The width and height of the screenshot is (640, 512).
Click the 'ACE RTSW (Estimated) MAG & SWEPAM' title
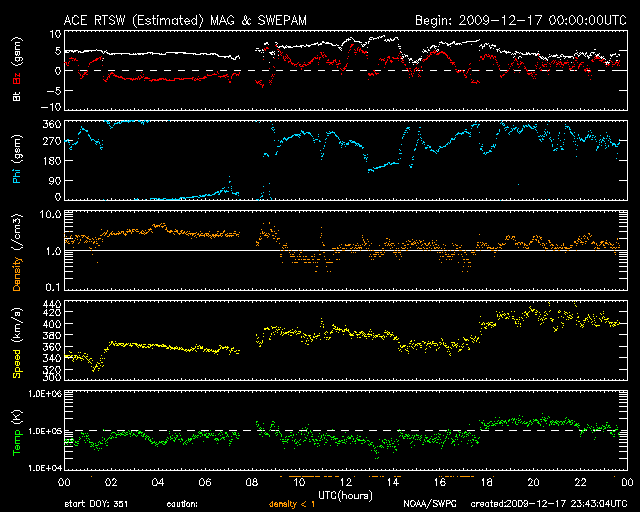185,20
